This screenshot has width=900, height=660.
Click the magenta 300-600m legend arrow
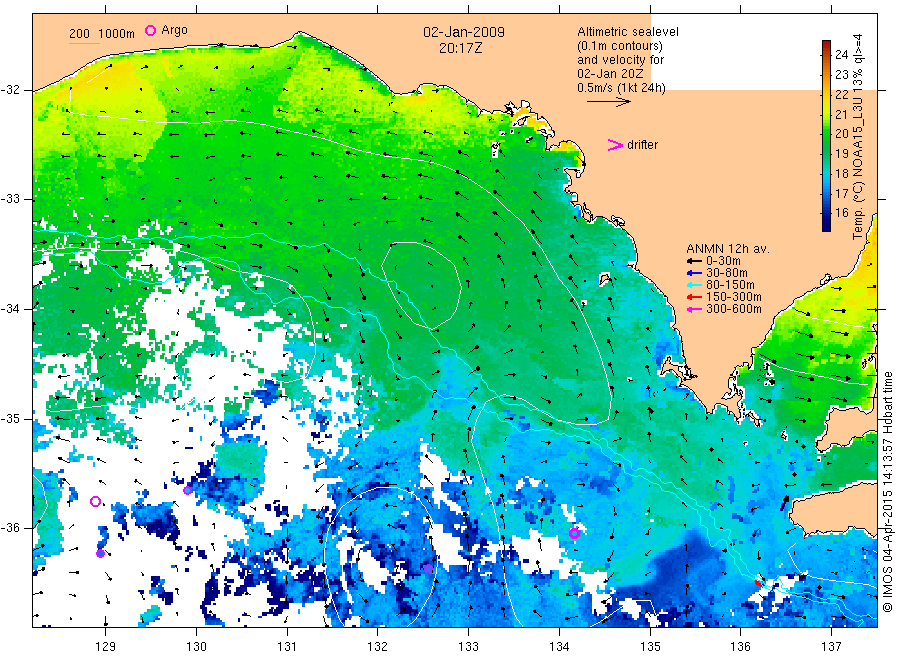[695, 309]
